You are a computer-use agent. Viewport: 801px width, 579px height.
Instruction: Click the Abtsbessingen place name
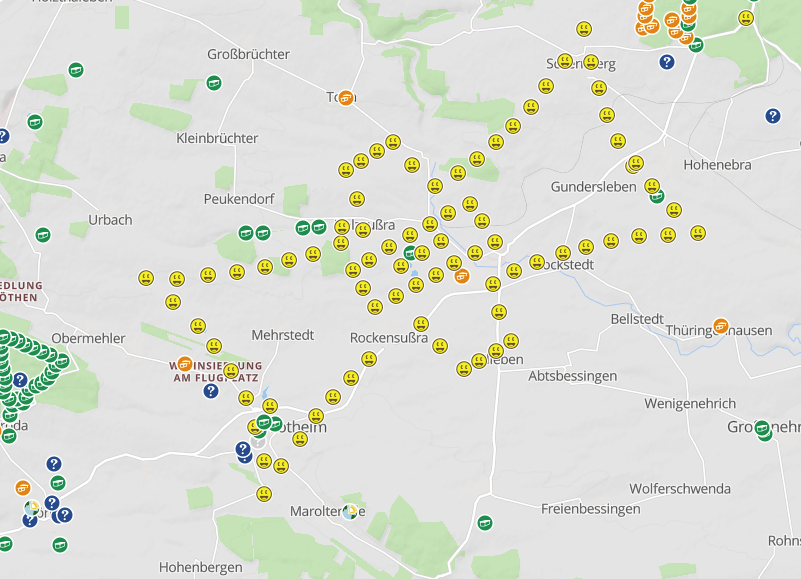[x=572, y=376]
